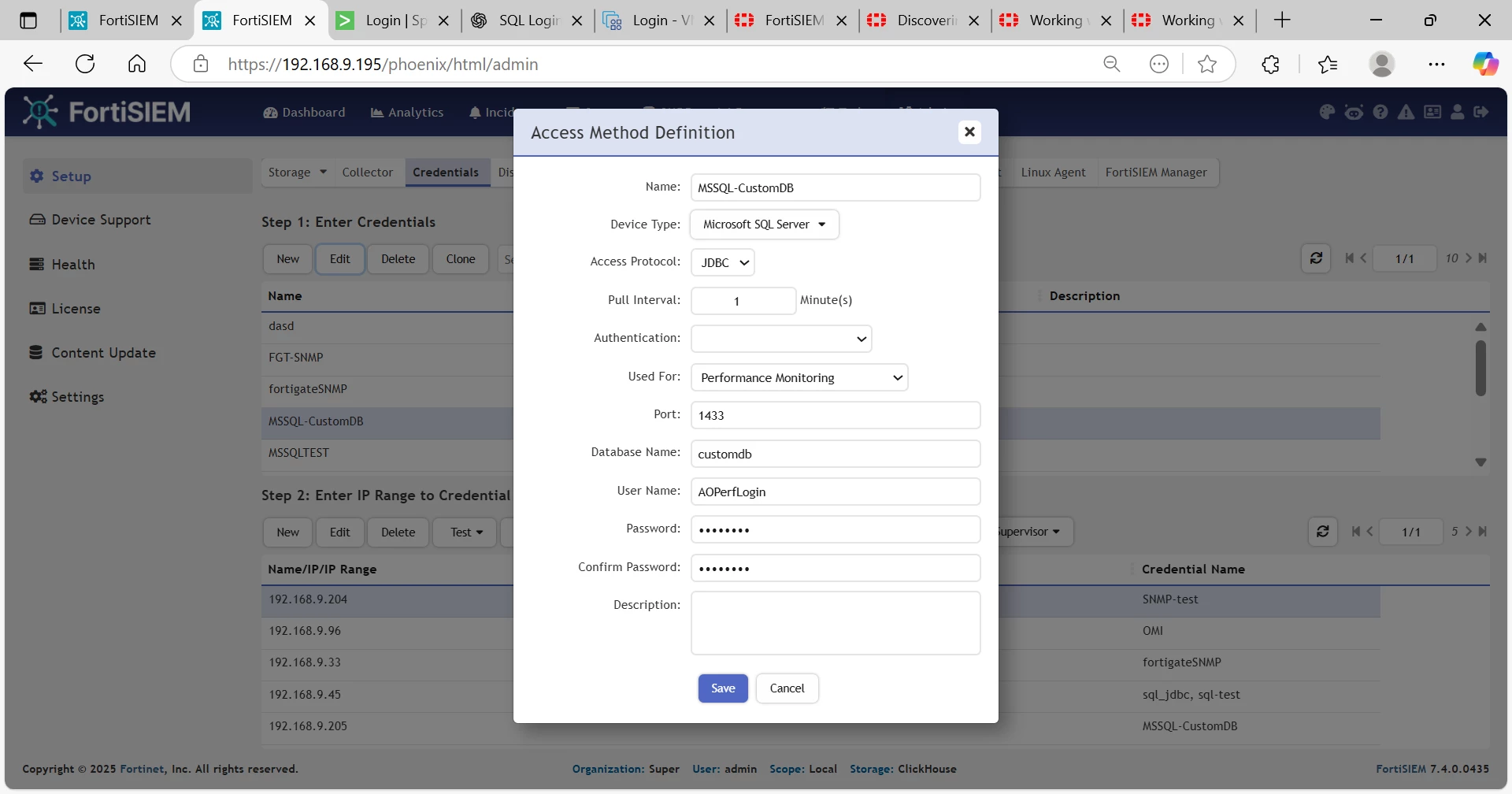Go to previous page of credentials table
1512x794 pixels.
click(1363, 258)
